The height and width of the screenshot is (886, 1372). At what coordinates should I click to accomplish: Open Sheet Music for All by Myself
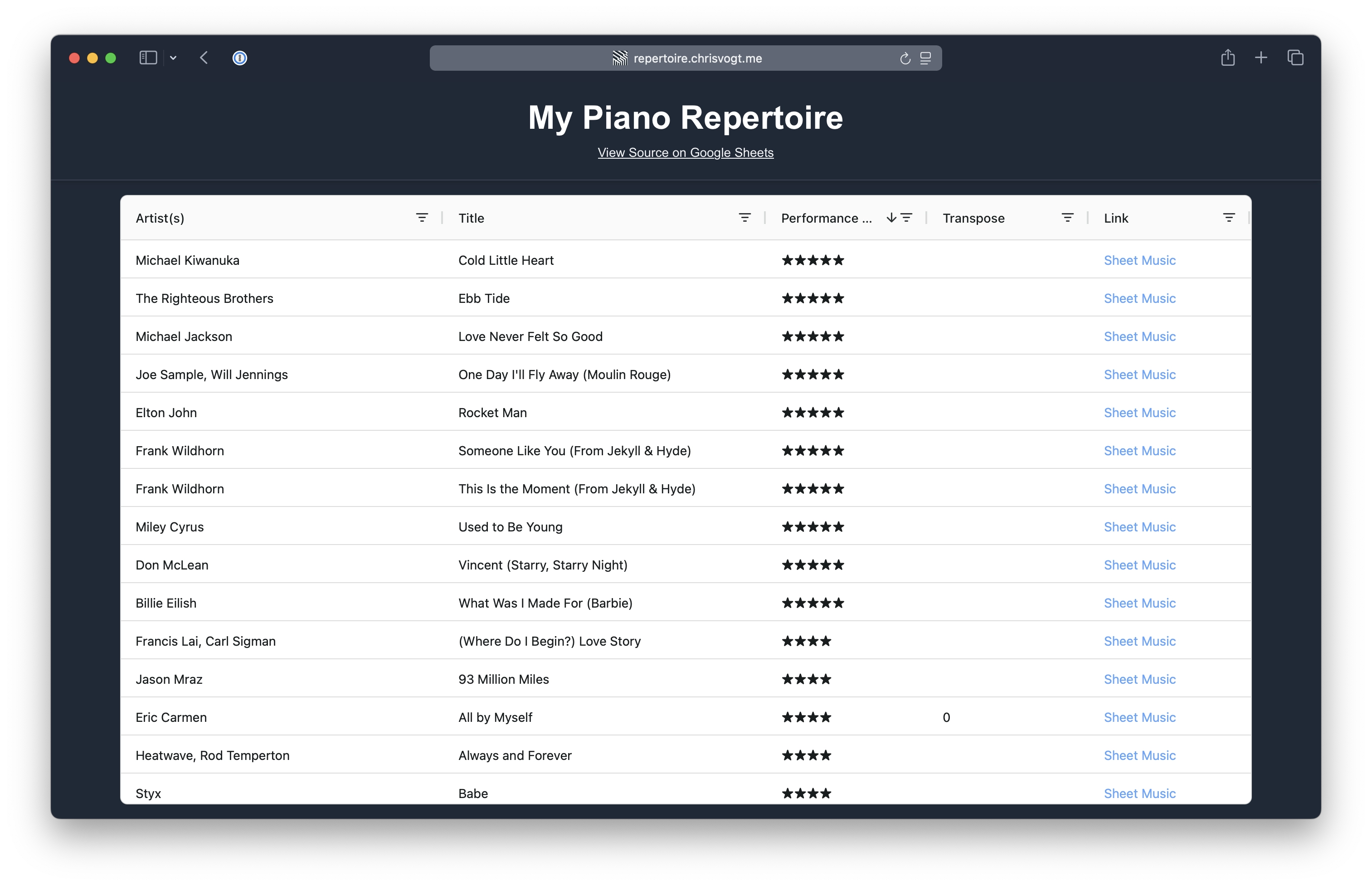pos(1139,717)
